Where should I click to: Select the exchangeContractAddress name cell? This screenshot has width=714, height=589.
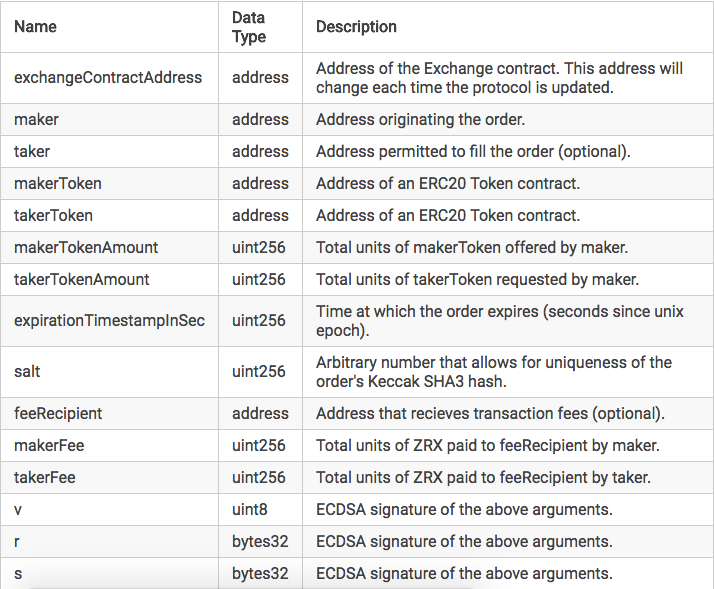[x=108, y=78]
